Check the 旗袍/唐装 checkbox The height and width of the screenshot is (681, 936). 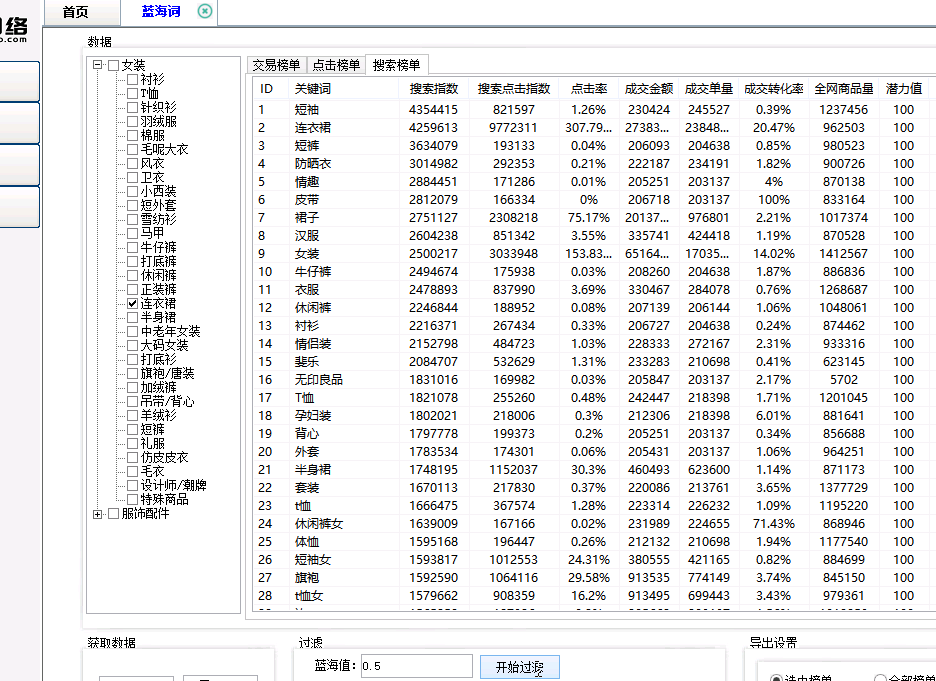pyautogui.click(x=133, y=373)
